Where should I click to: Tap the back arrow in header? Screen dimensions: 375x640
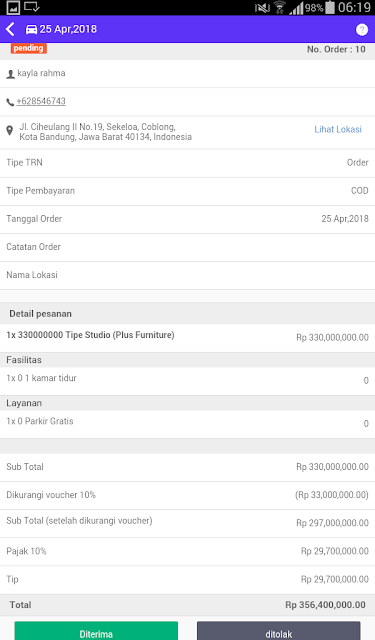click(10, 29)
